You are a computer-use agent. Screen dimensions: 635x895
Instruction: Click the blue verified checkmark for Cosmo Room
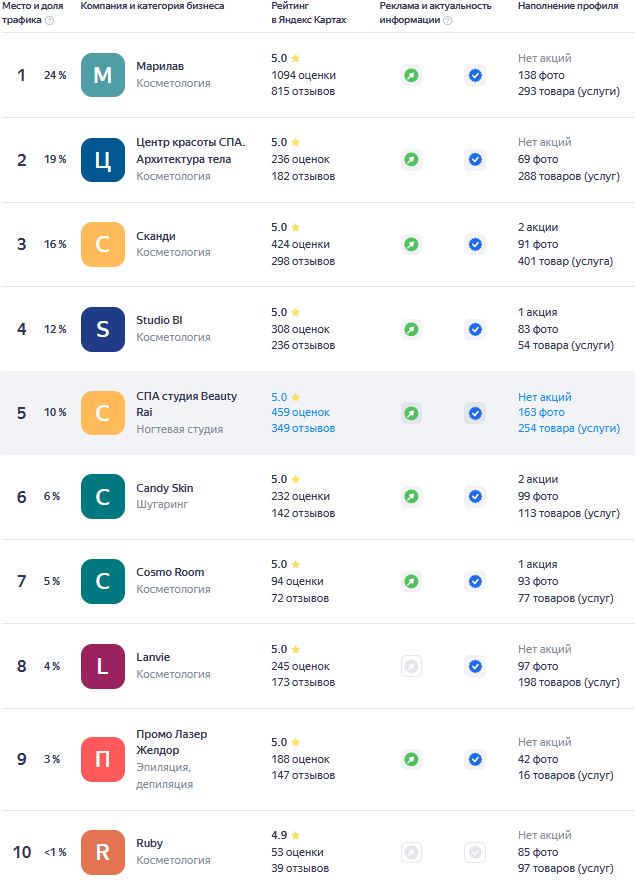pyautogui.click(x=475, y=581)
